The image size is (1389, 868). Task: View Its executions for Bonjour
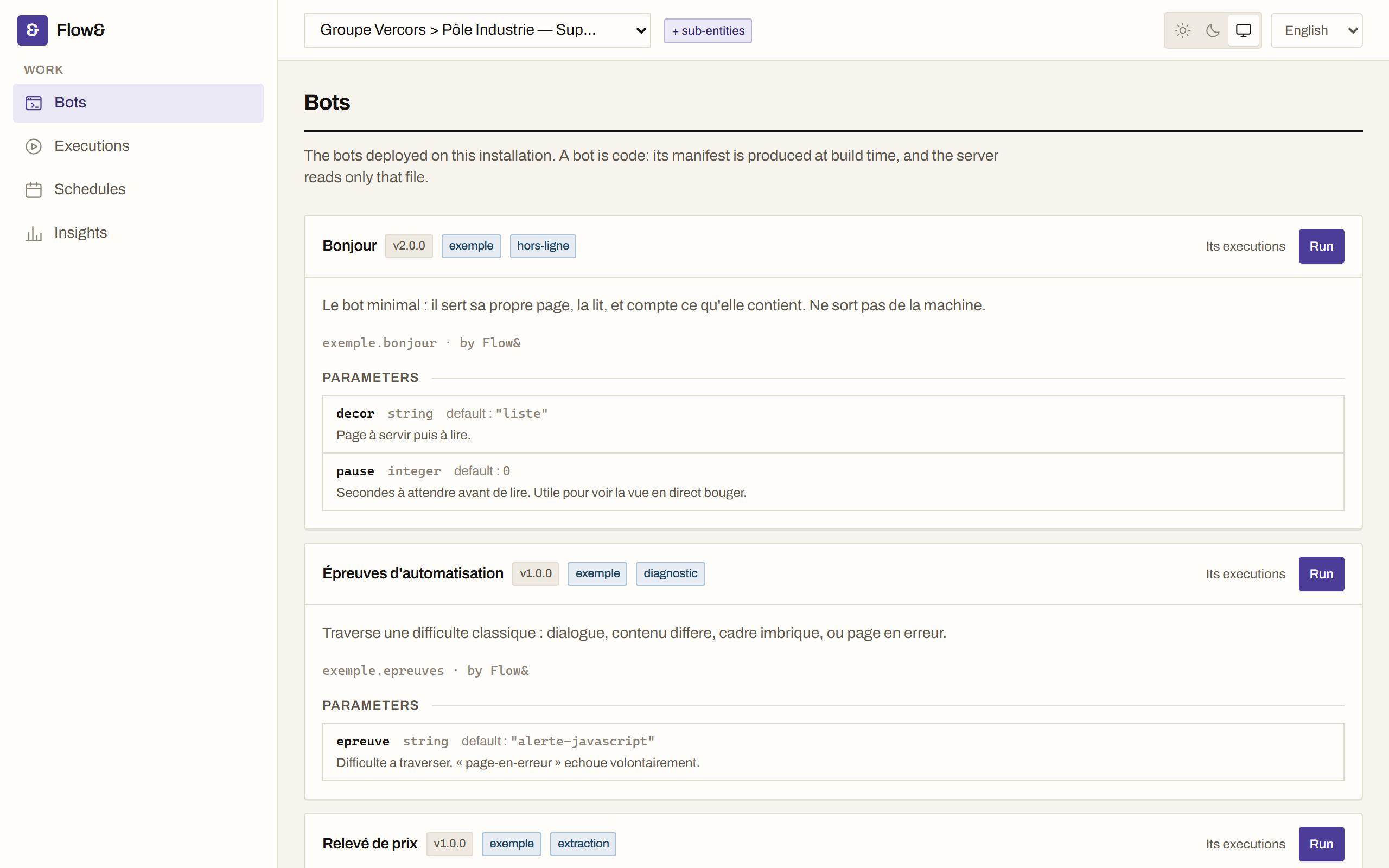(1245, 246)
